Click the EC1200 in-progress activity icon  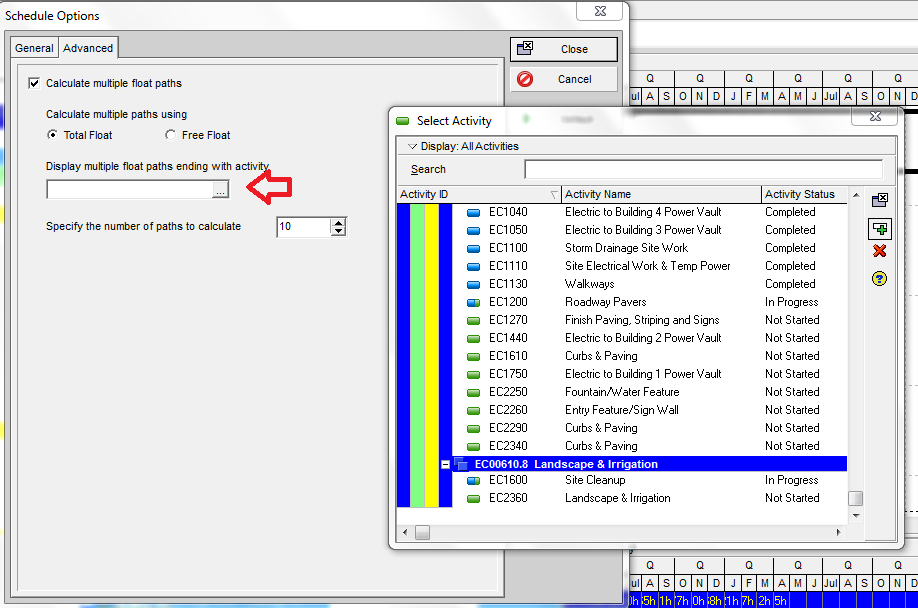click(x=474, y=303)
